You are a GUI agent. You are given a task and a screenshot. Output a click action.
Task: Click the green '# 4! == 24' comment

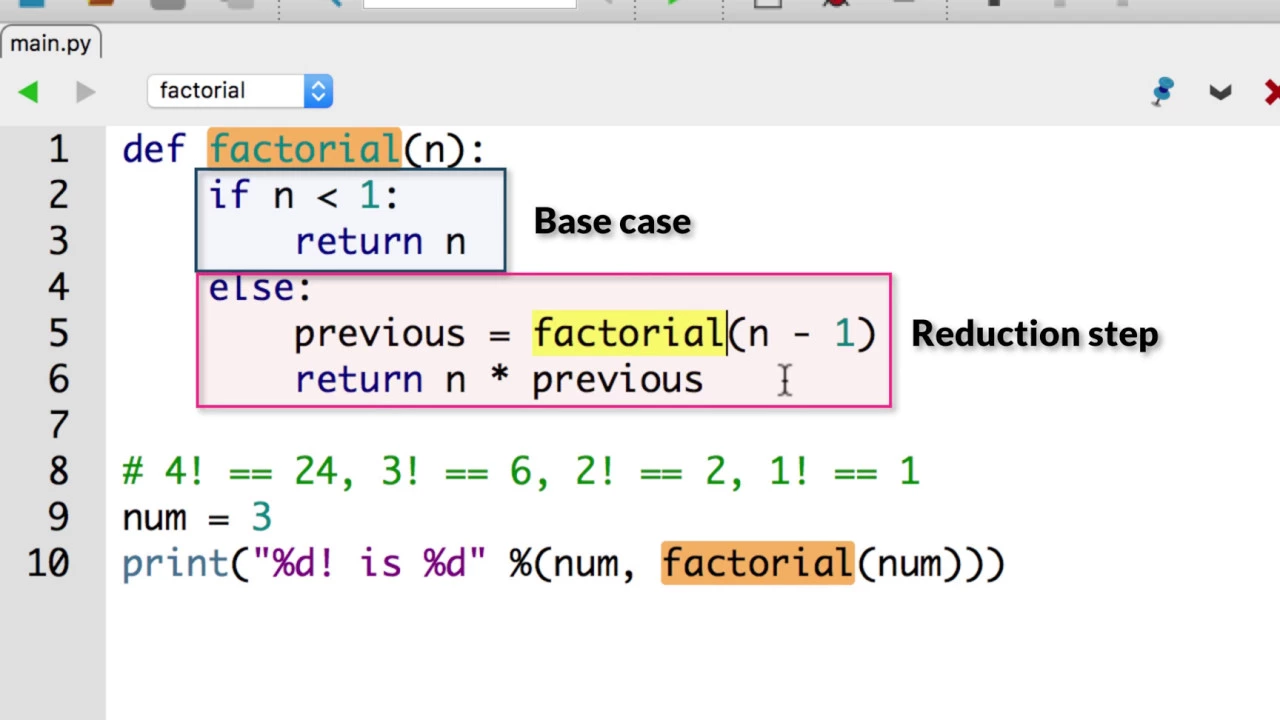[x=232, y=471]
